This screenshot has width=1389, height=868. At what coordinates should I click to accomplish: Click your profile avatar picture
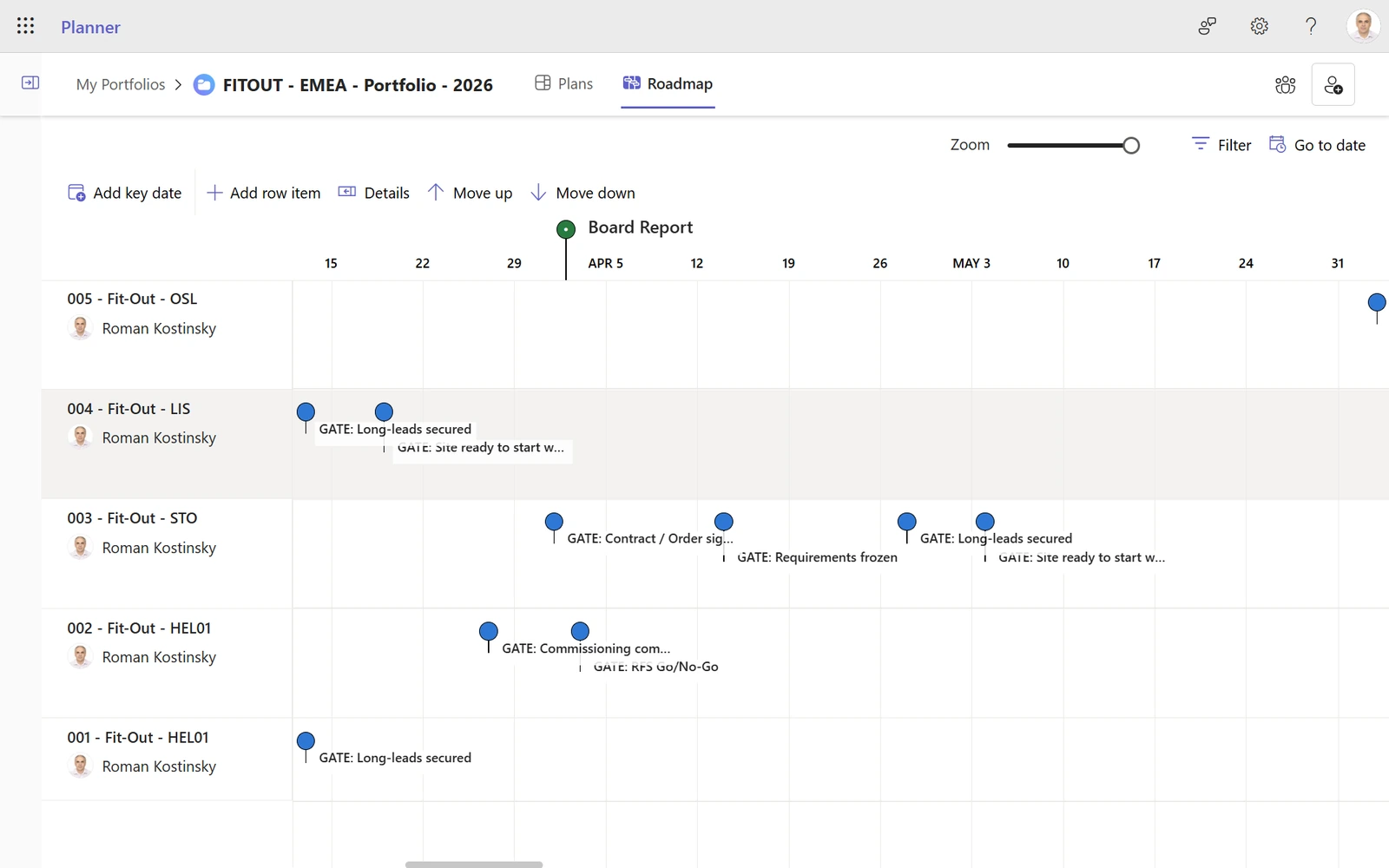pos(1363,26)
